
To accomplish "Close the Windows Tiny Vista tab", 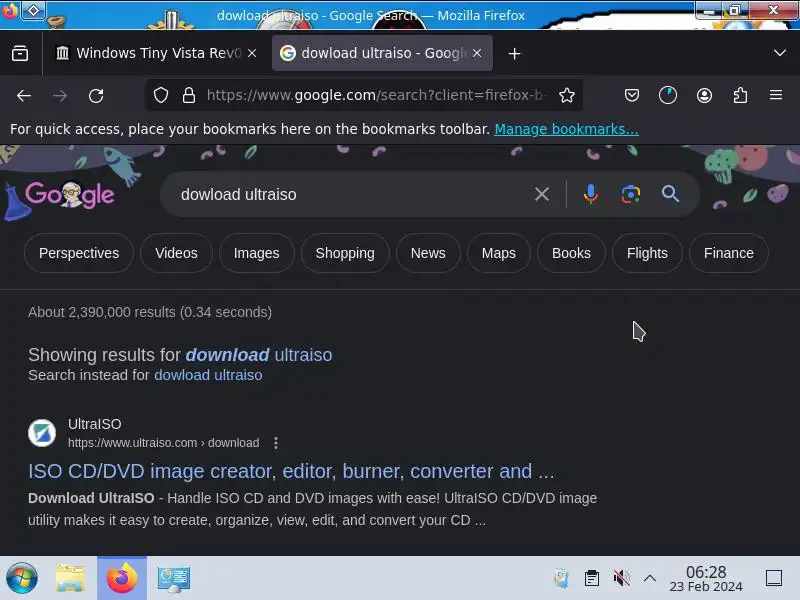I will coord(252,53).
